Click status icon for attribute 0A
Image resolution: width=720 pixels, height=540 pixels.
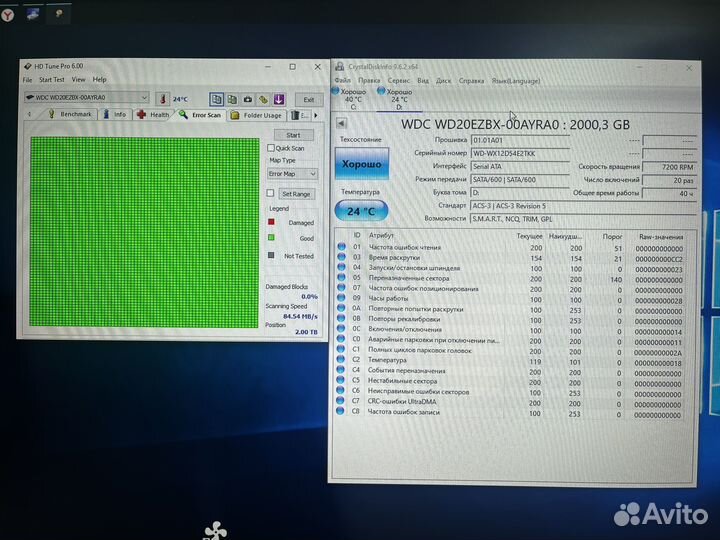tap(341, 308)
